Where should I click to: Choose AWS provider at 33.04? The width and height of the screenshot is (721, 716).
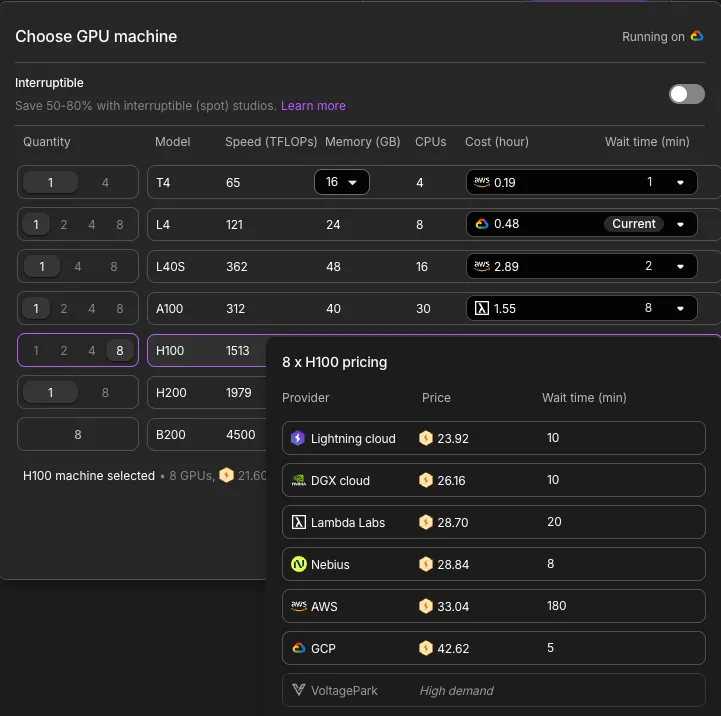tap(493, 606)
